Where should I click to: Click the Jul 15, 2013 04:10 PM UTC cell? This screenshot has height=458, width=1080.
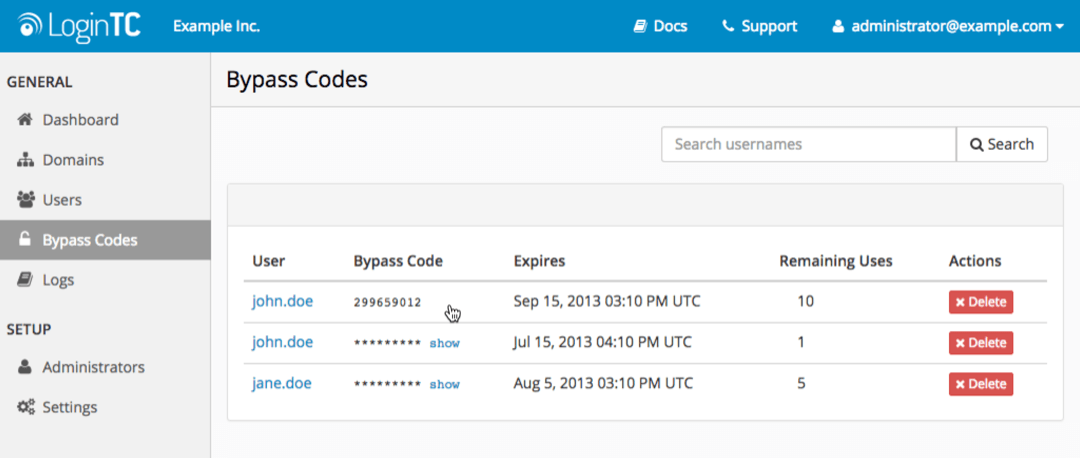[x=603, y=342]
